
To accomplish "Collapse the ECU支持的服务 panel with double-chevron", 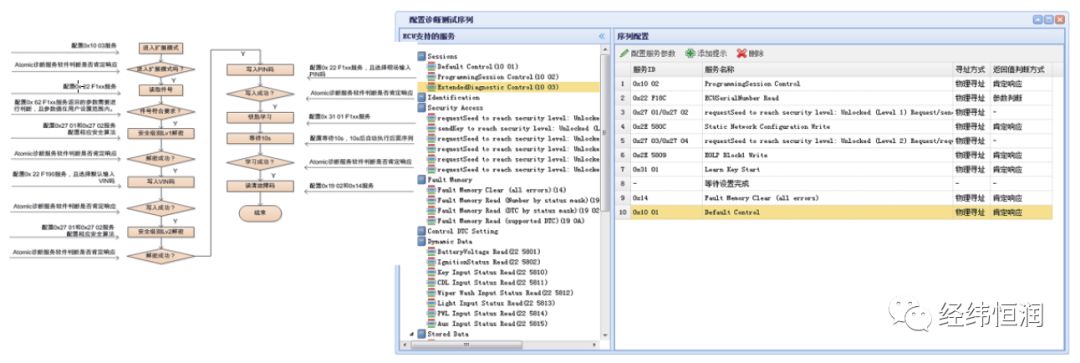I will 601,36.
